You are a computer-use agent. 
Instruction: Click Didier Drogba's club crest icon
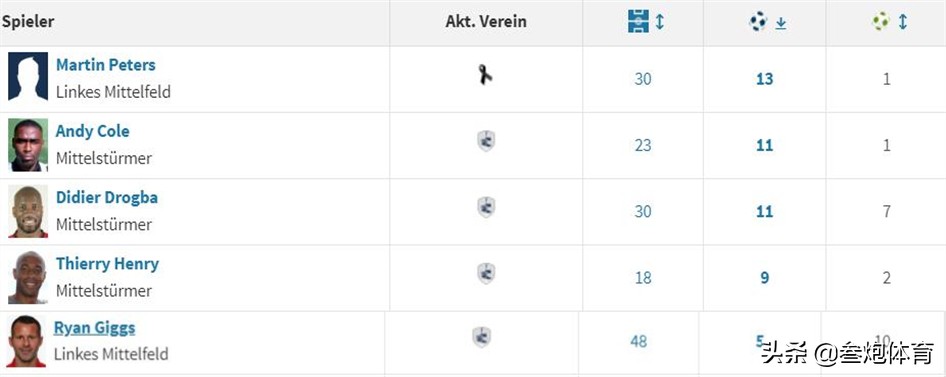click(x=486, y=208)
